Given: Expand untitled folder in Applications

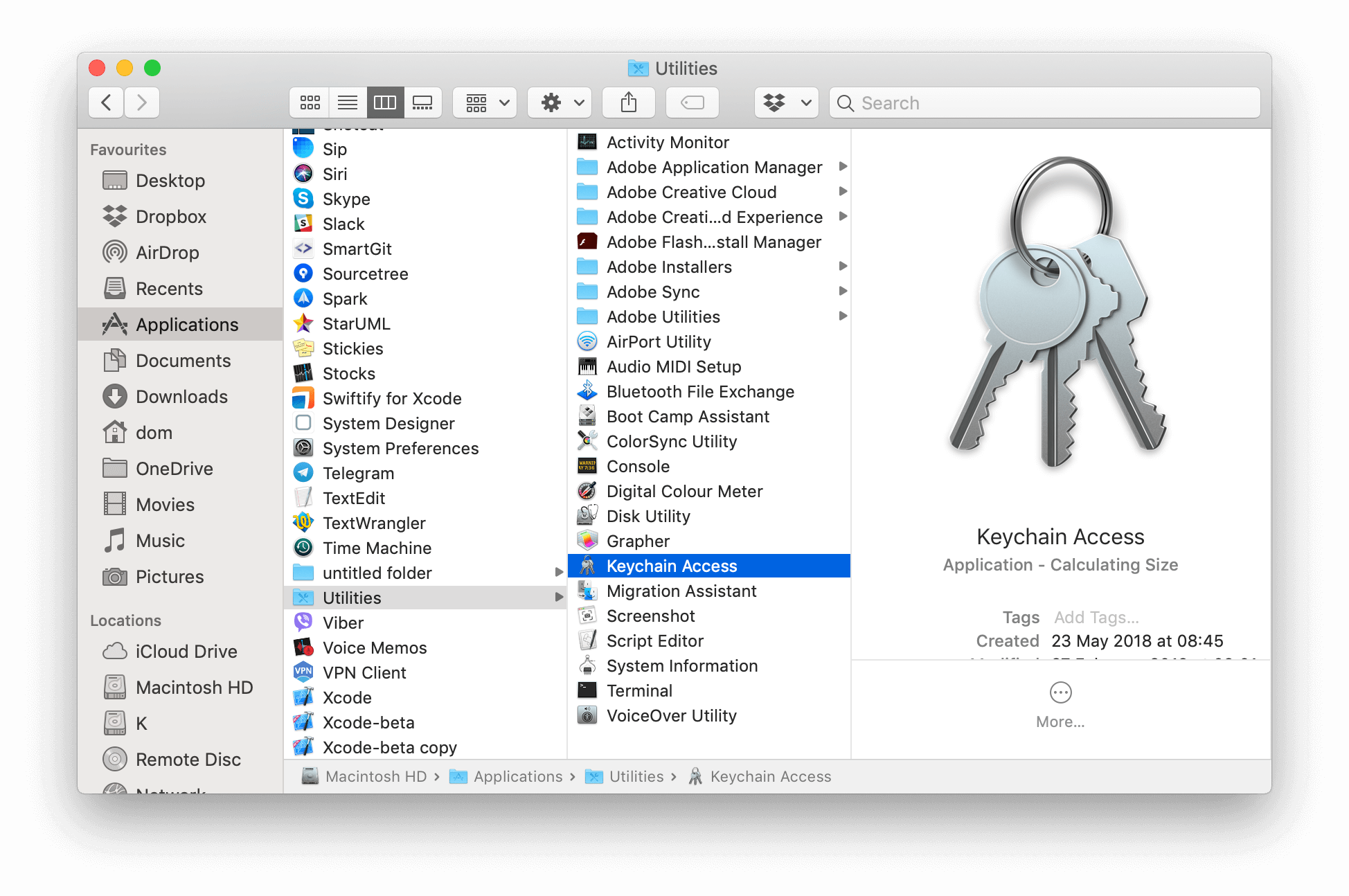Looking at the screenshot, I should pos(557,572).
